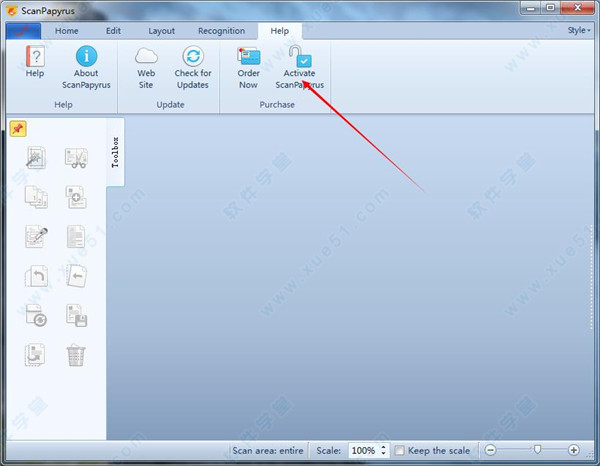Click the curved-arrow rotate page tool
This screenshot has height=466, width=600.
36,276
